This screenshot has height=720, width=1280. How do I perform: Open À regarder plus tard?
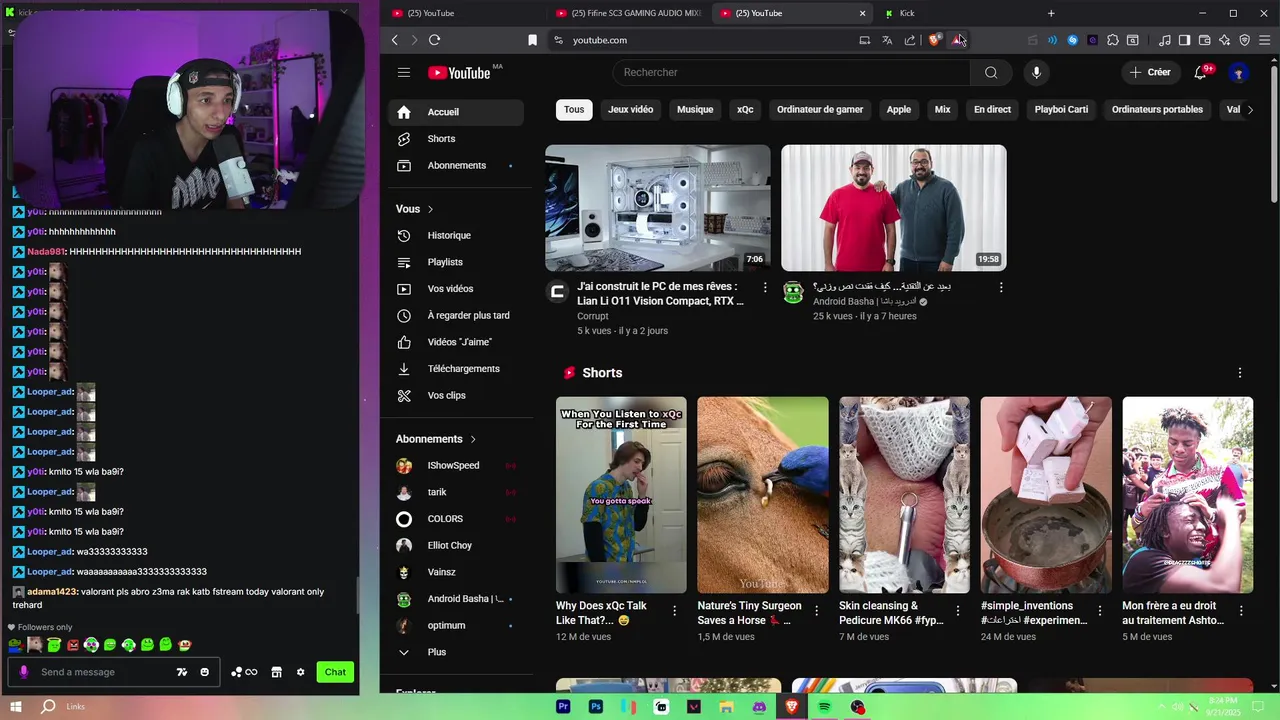click(x=455, y=316)
